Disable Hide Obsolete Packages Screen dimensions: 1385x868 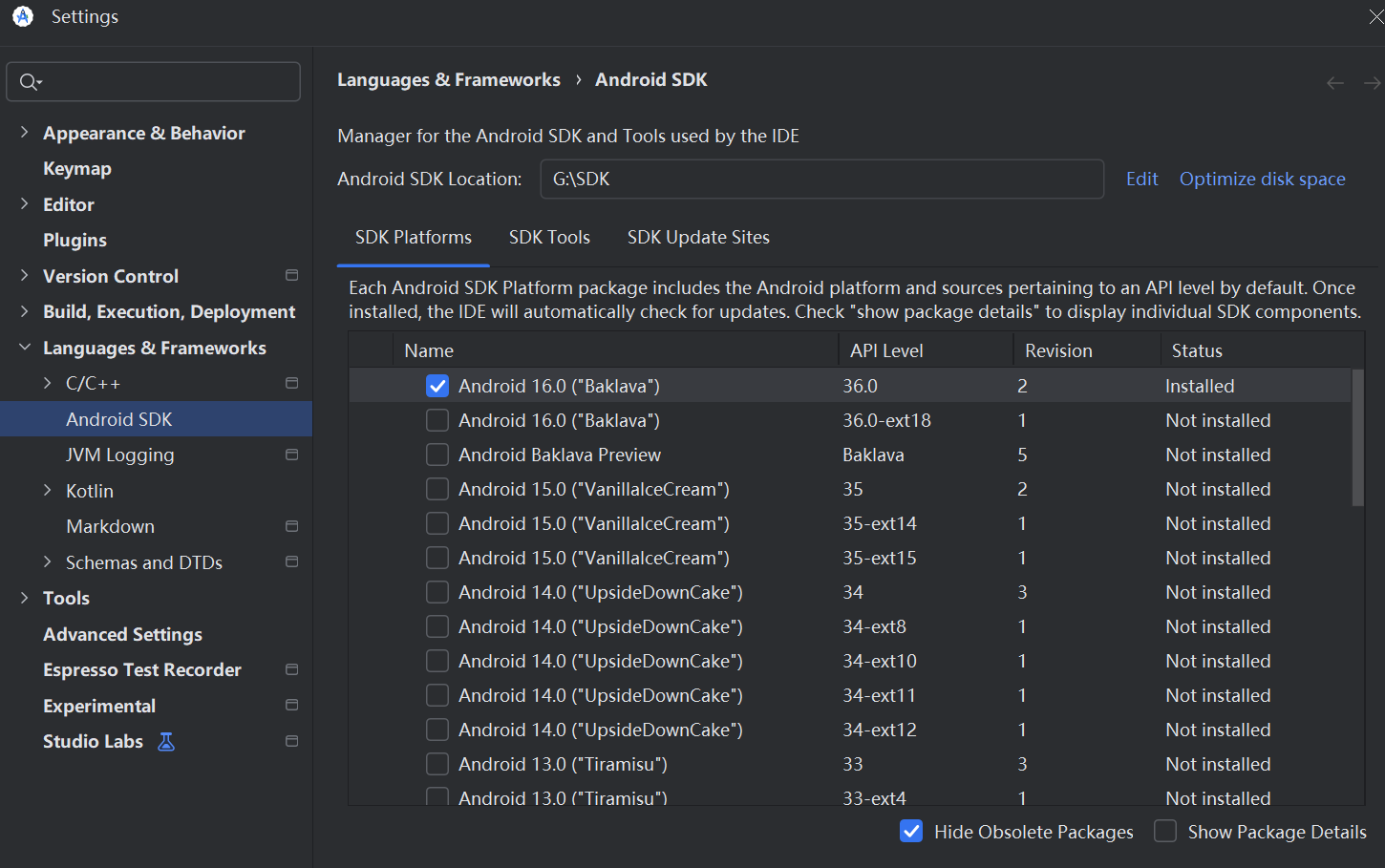[x=910, y=831]
